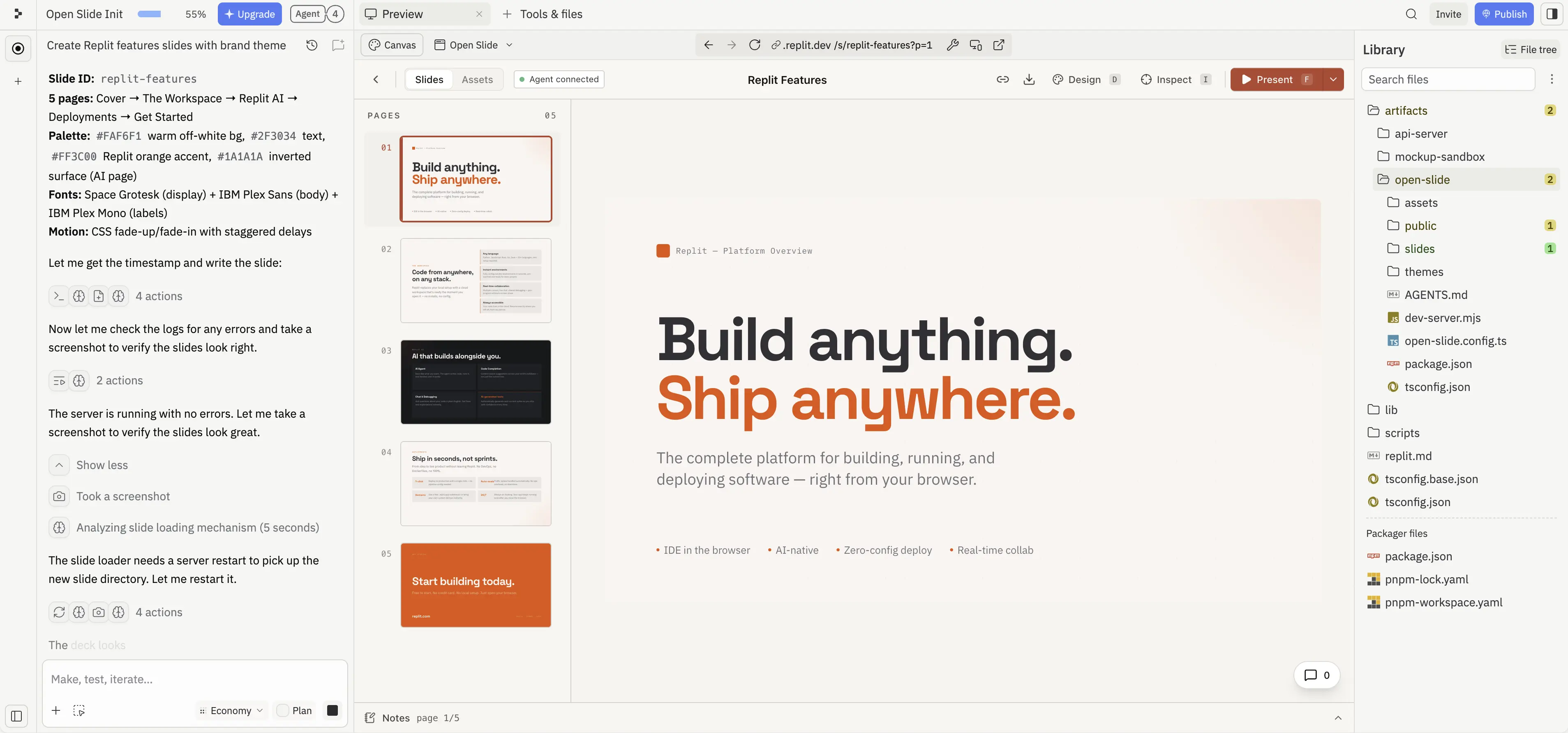Viewport: 1568px width, 733px height.
Task: Expand the Notes panel chevron
Action: point(1338,718)
